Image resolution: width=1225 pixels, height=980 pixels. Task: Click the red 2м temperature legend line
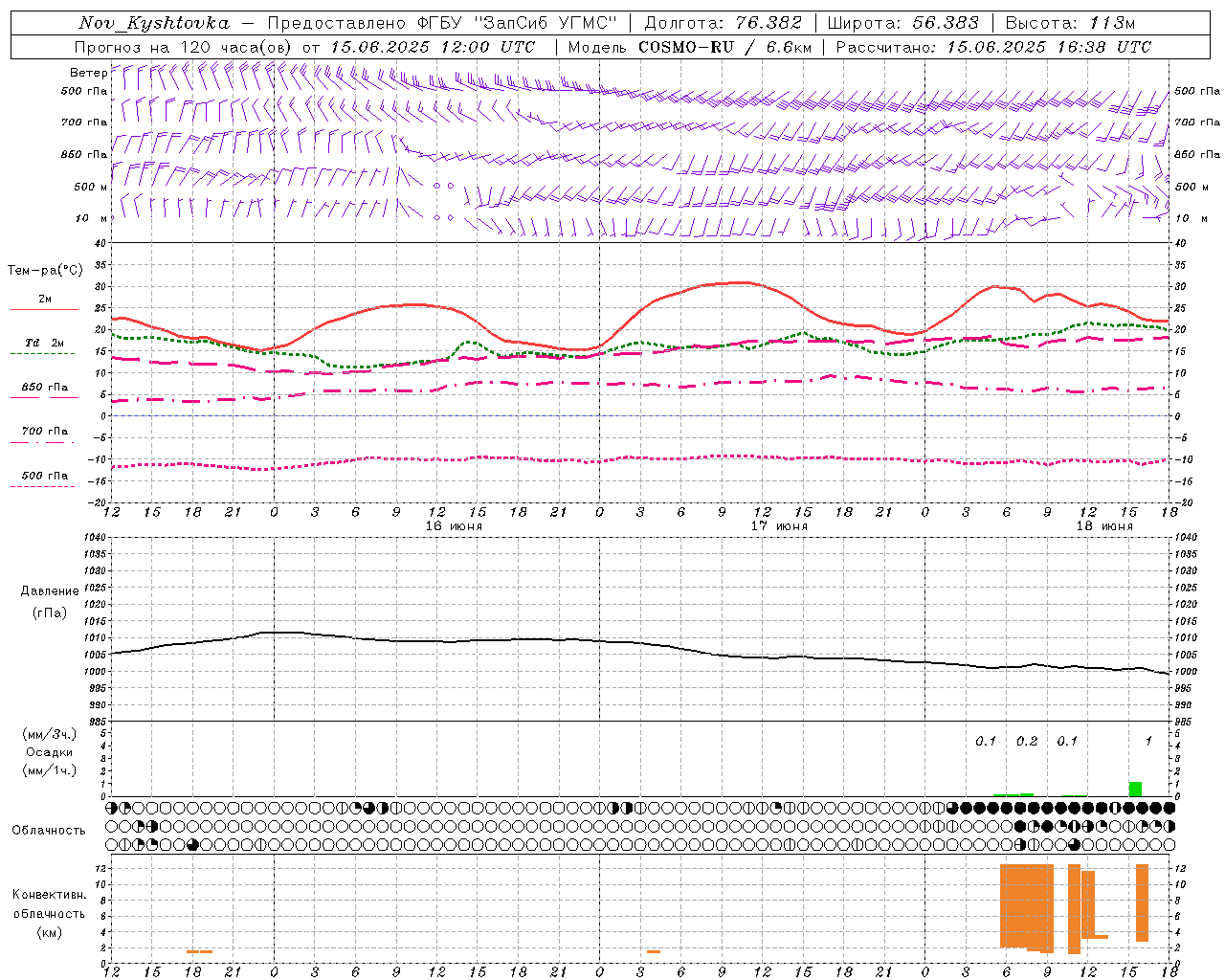coord(44,310)
